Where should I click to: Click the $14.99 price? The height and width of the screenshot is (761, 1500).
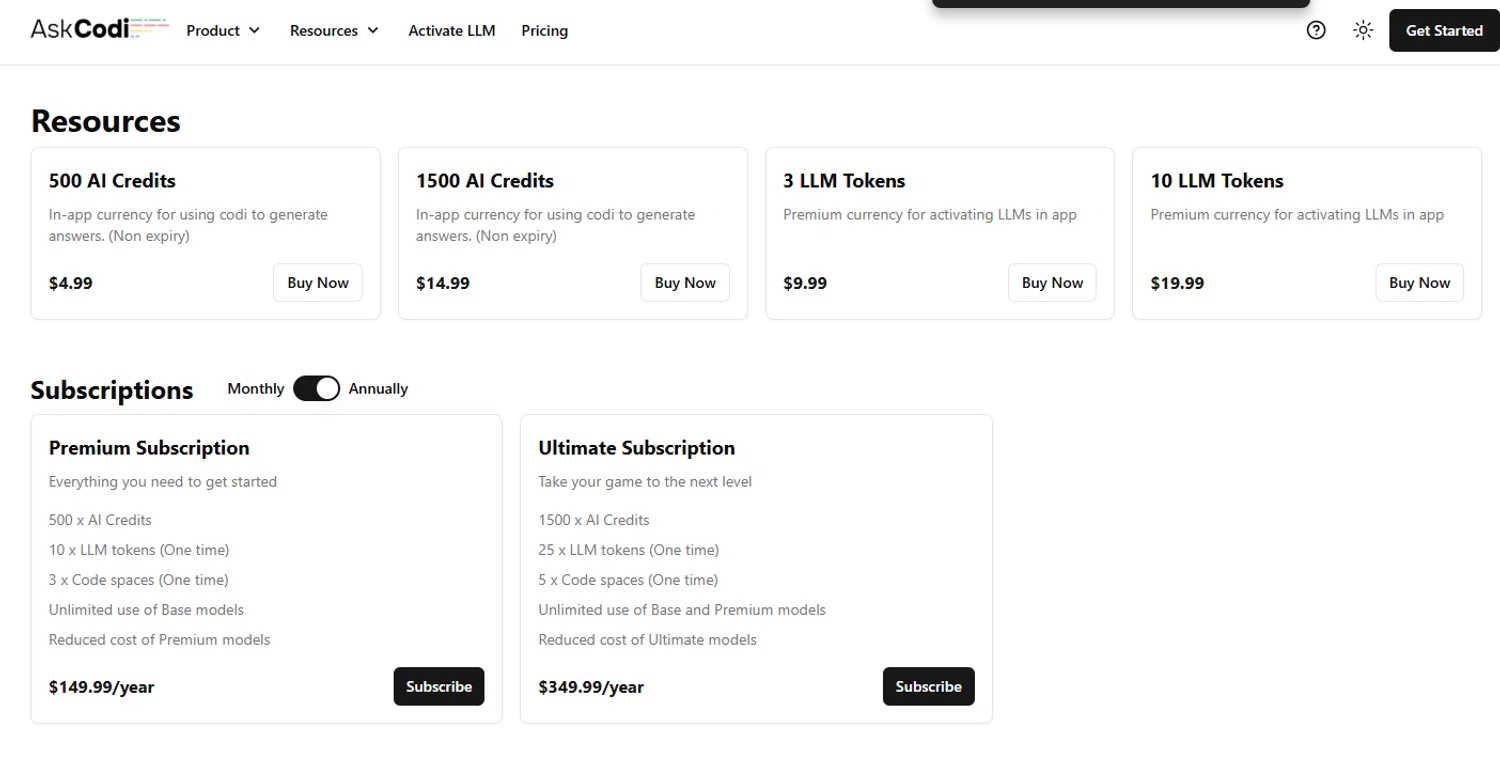point(443,283)
